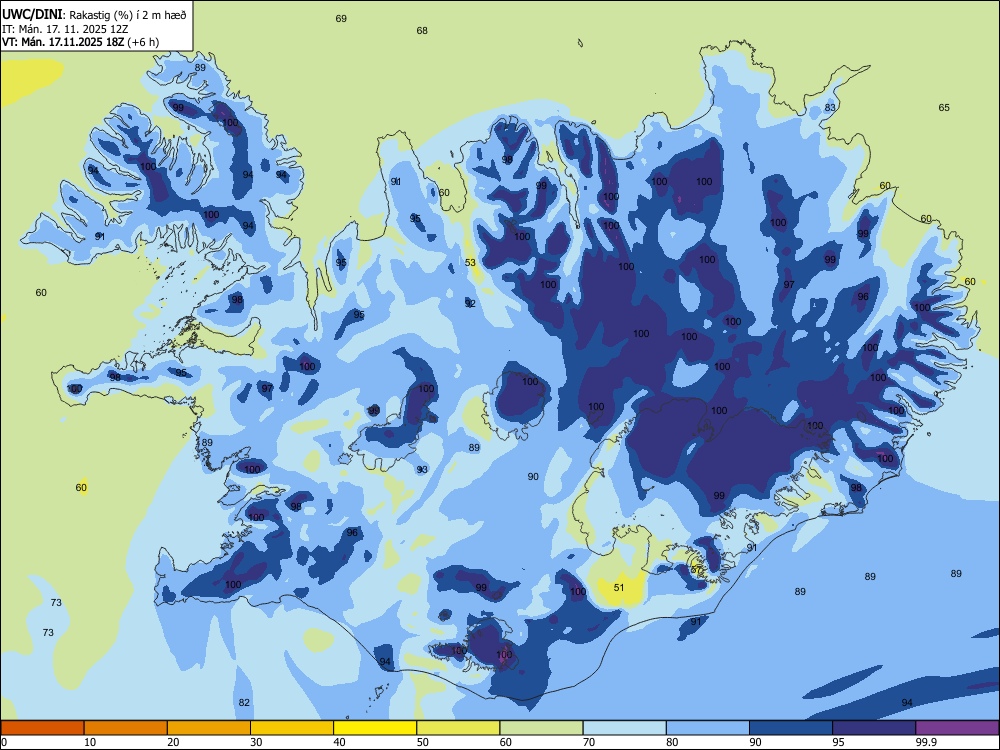Choose the navy 95–99.9 legend swatch
Screen dimensions: 1000x750
(x=874, y=728)
